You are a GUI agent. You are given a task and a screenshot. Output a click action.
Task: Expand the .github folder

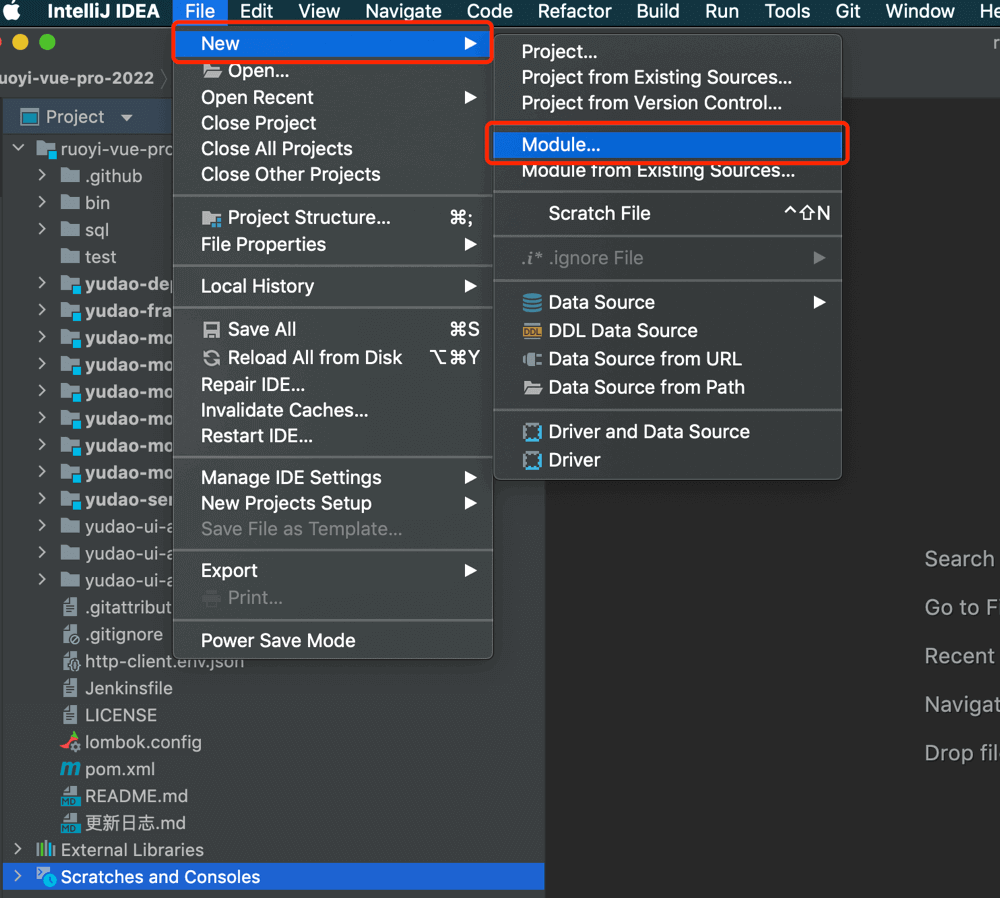(x=42, y=175)
